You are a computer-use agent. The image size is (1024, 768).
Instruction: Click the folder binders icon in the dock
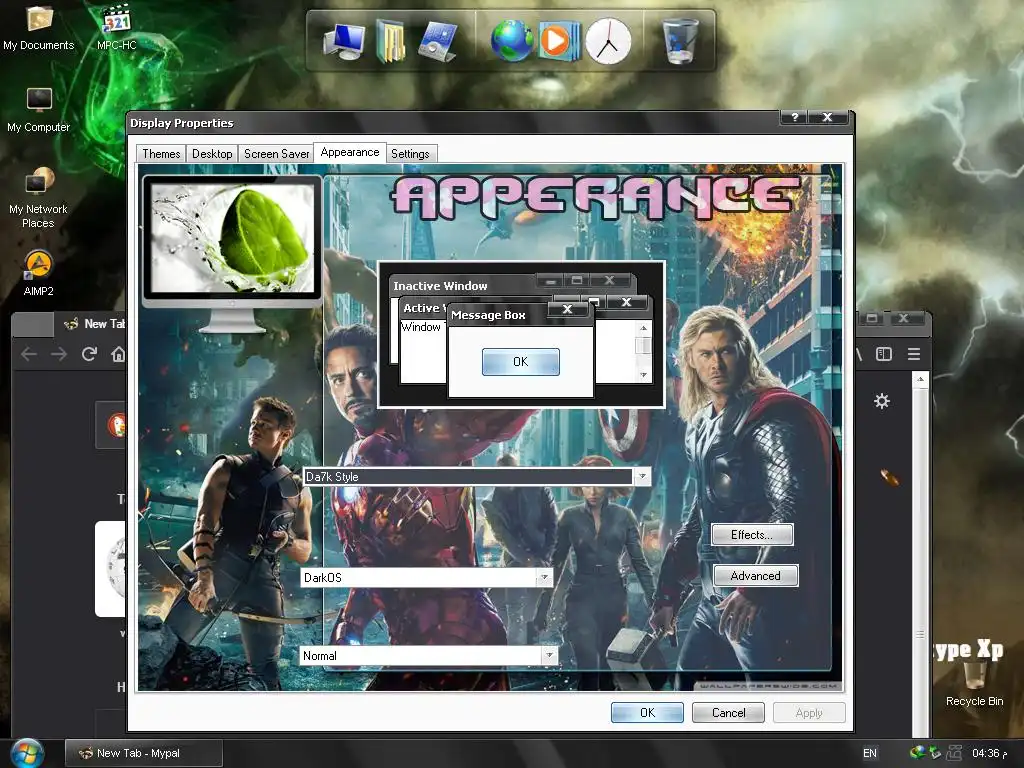(391, 42)
